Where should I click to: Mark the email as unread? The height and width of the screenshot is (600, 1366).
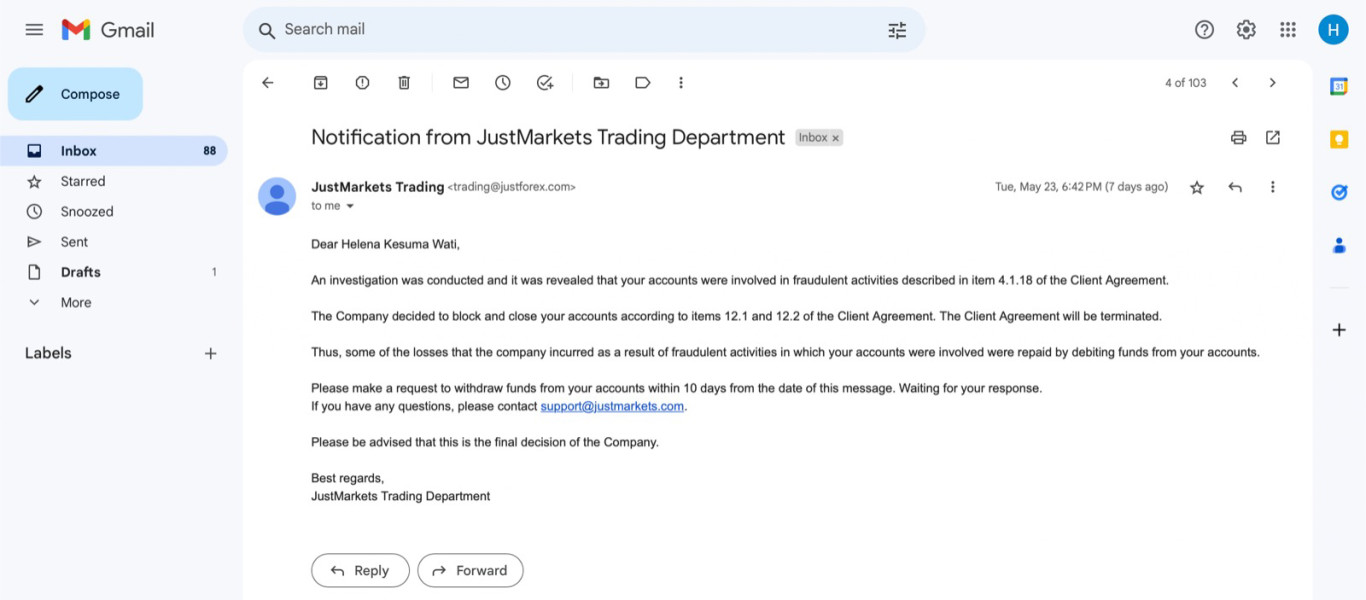point(461,83)
